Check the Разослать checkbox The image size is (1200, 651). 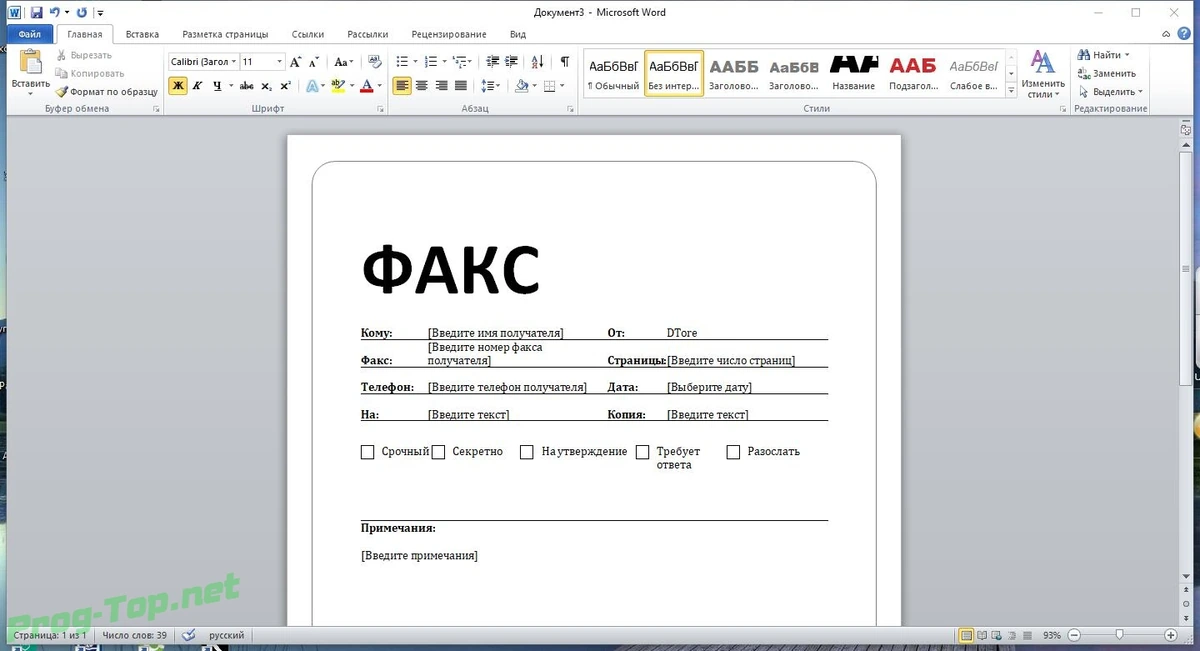(733, 452)
